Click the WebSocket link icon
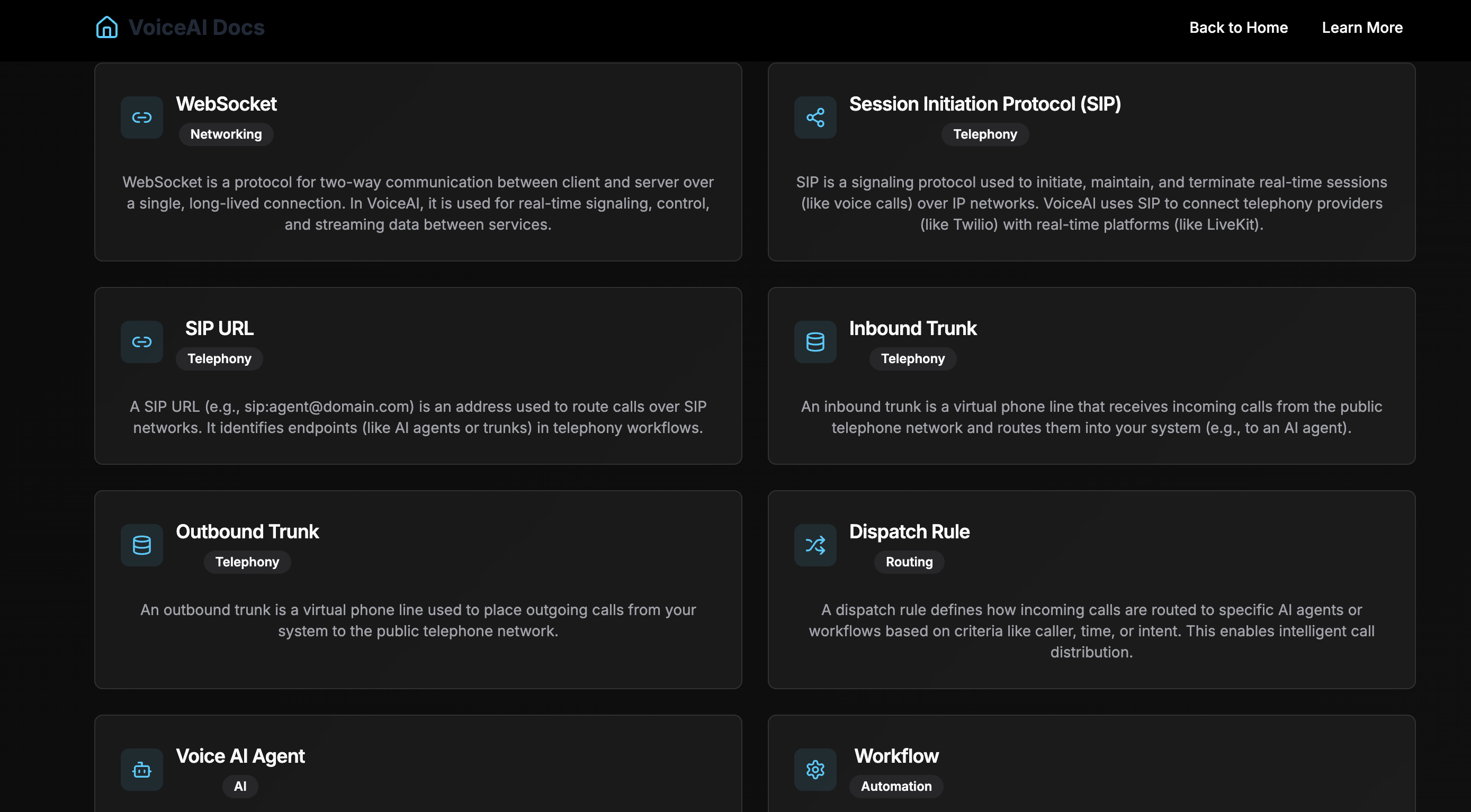The height and width of the screenshot is (812, 1471). tap(141, 118)
